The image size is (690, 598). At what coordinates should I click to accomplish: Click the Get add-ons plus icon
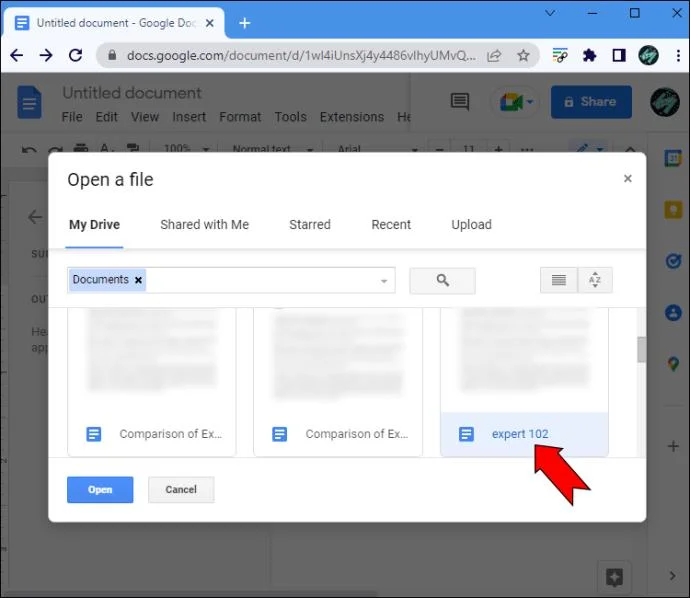(x=673, y=447)
